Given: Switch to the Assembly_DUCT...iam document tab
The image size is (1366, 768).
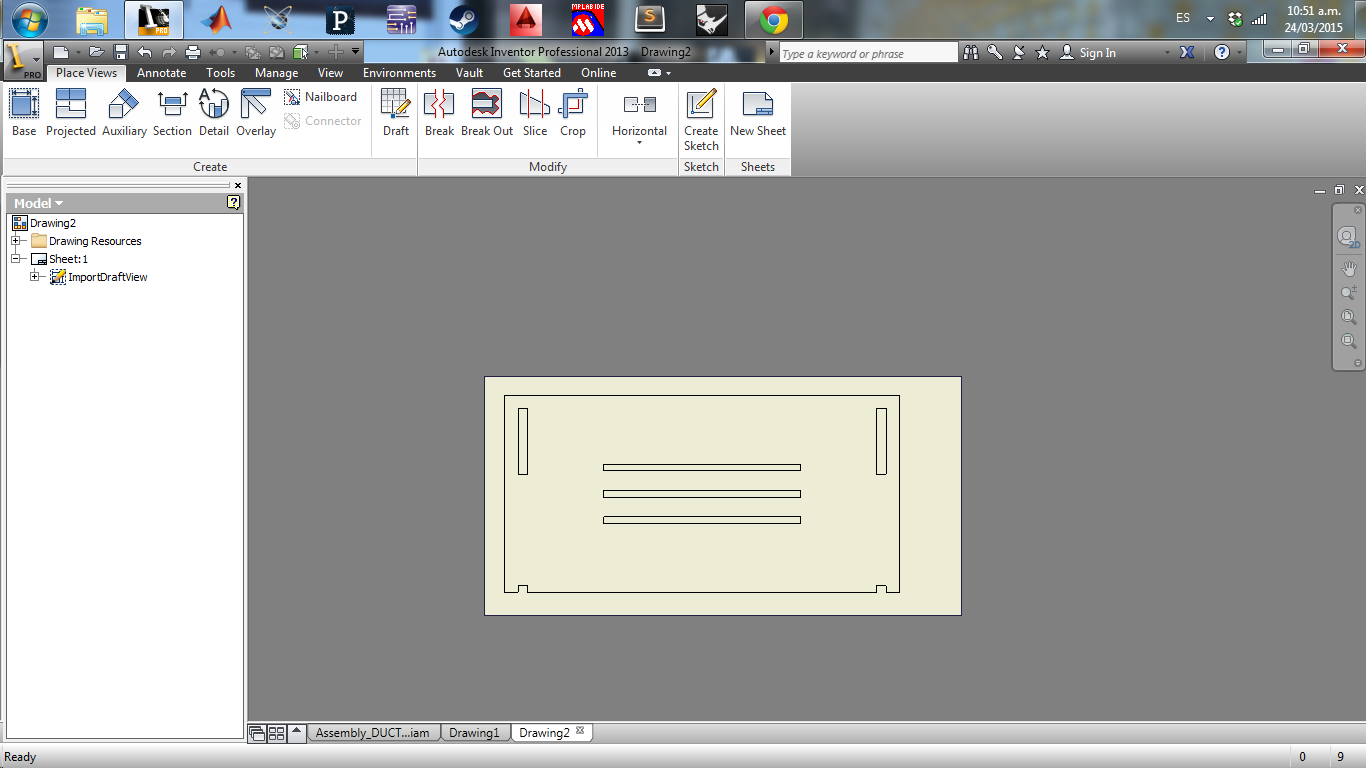Looking at the screenshot, I should [373, 733].
